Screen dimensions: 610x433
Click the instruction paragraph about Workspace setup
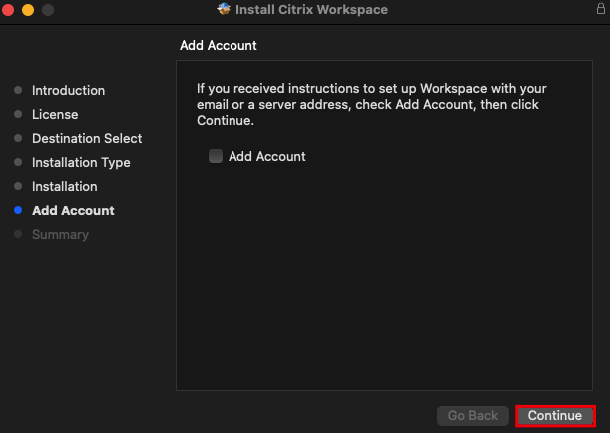(372, 104)
